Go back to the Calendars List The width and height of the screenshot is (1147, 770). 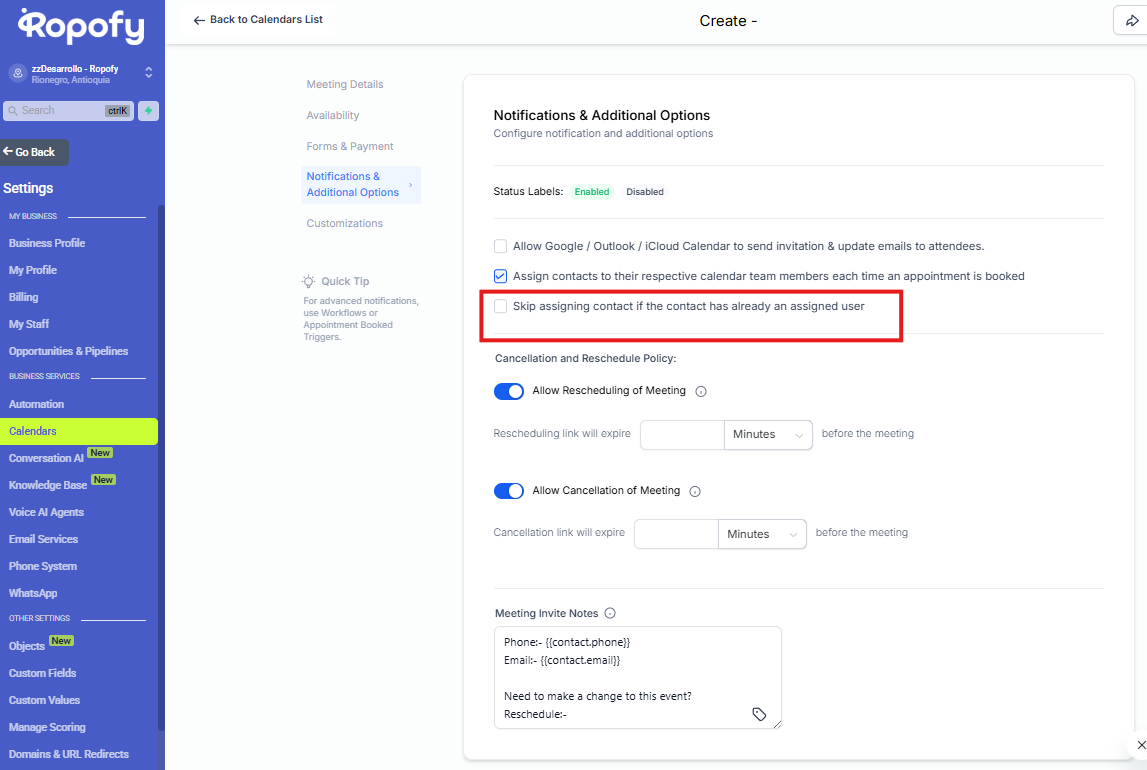coord(258,20)
